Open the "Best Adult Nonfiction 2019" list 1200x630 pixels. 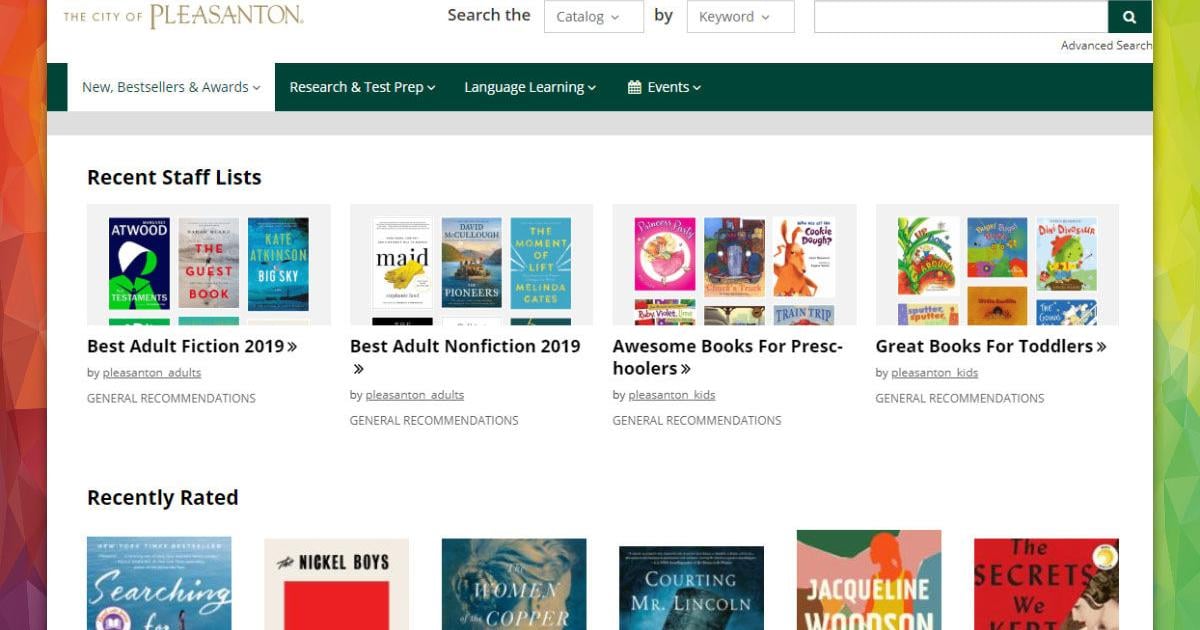[464, 346]
